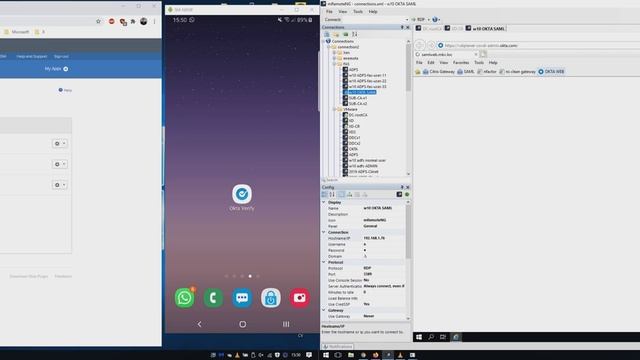
Task: Open mRemoteNG View menu
Action: [x=342, y=12]
